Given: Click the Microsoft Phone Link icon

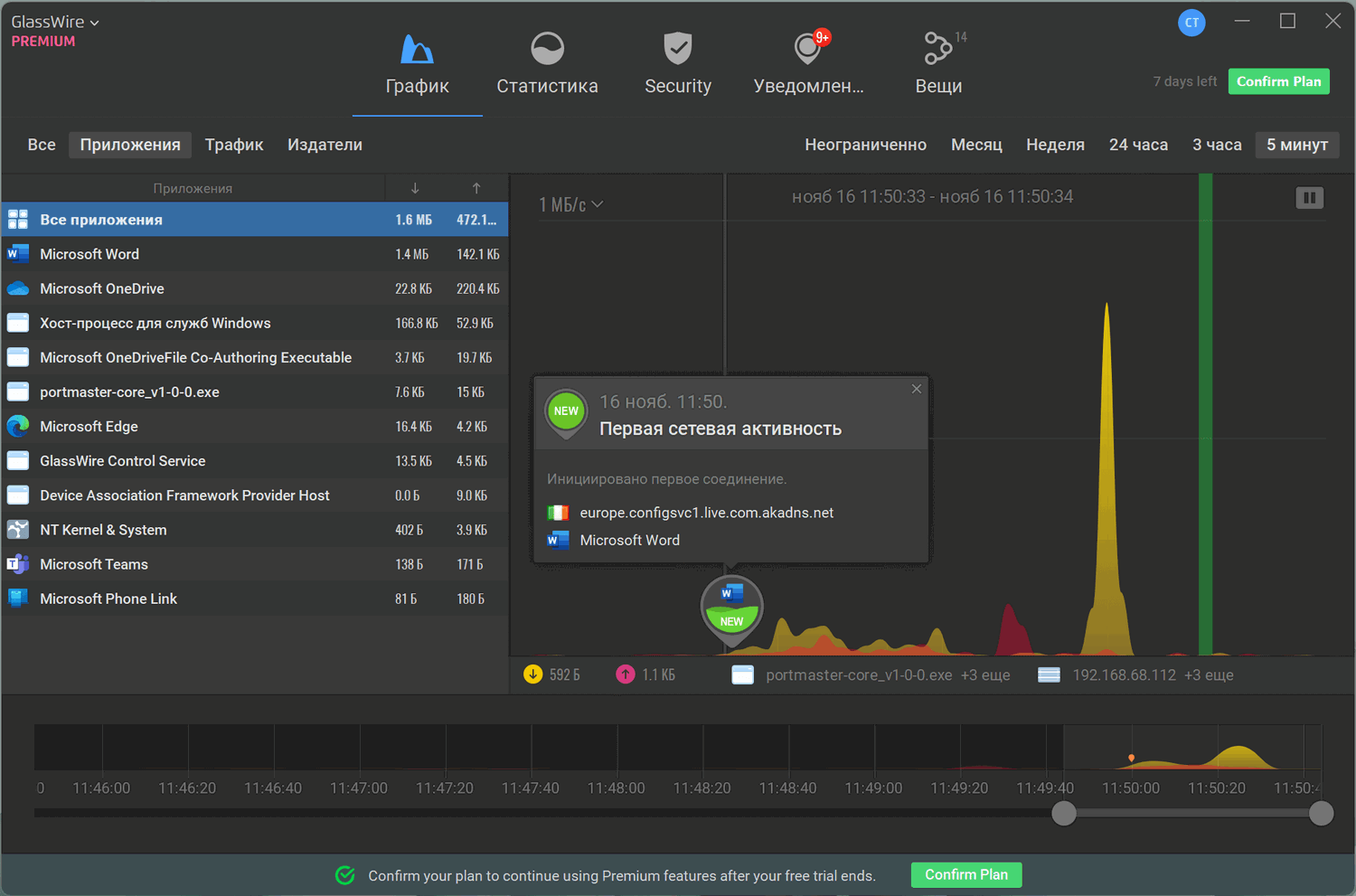Looking at the screenshot, I should click(x=18, y=599).
